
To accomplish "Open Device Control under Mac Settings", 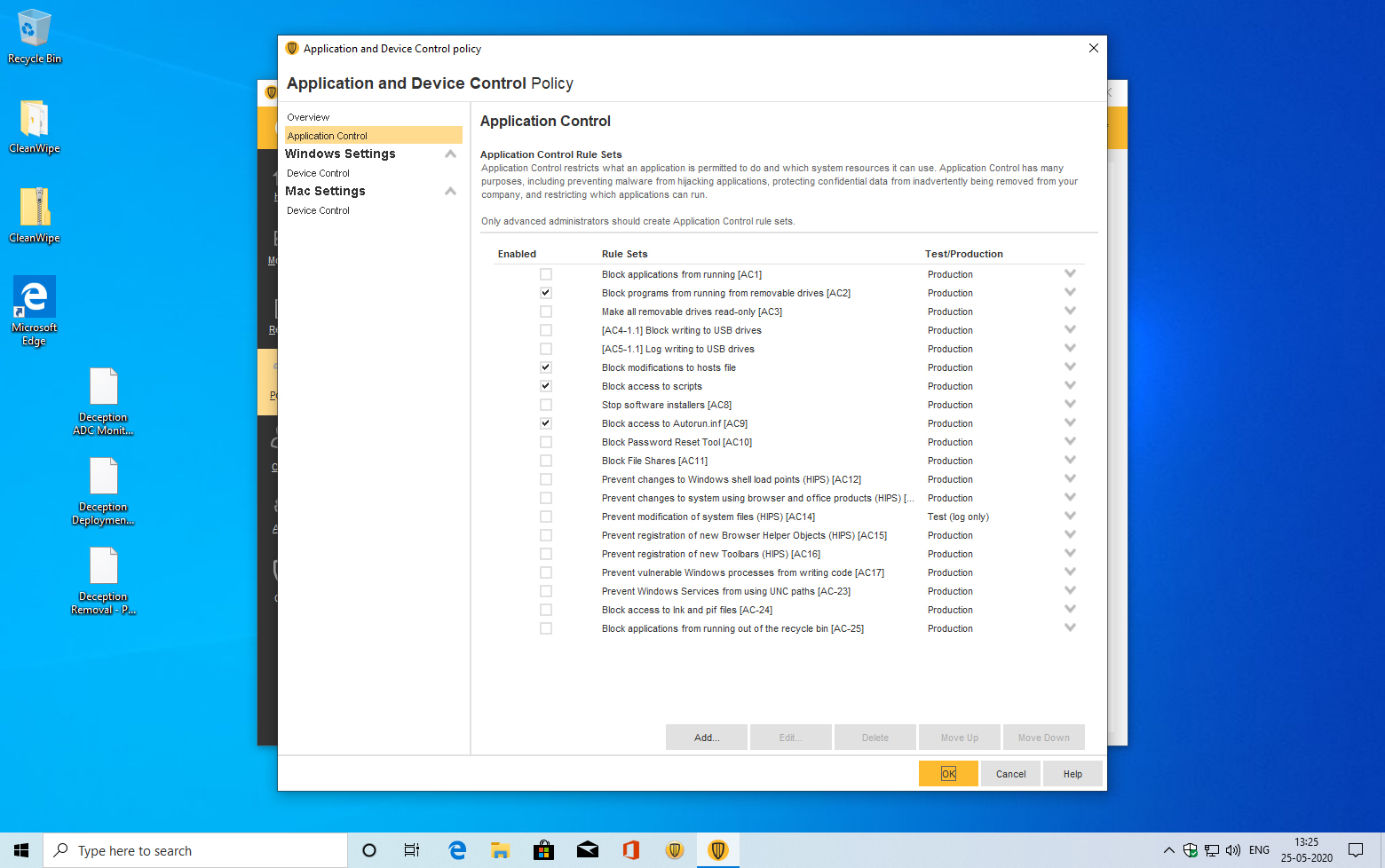I will click(318, 210).
